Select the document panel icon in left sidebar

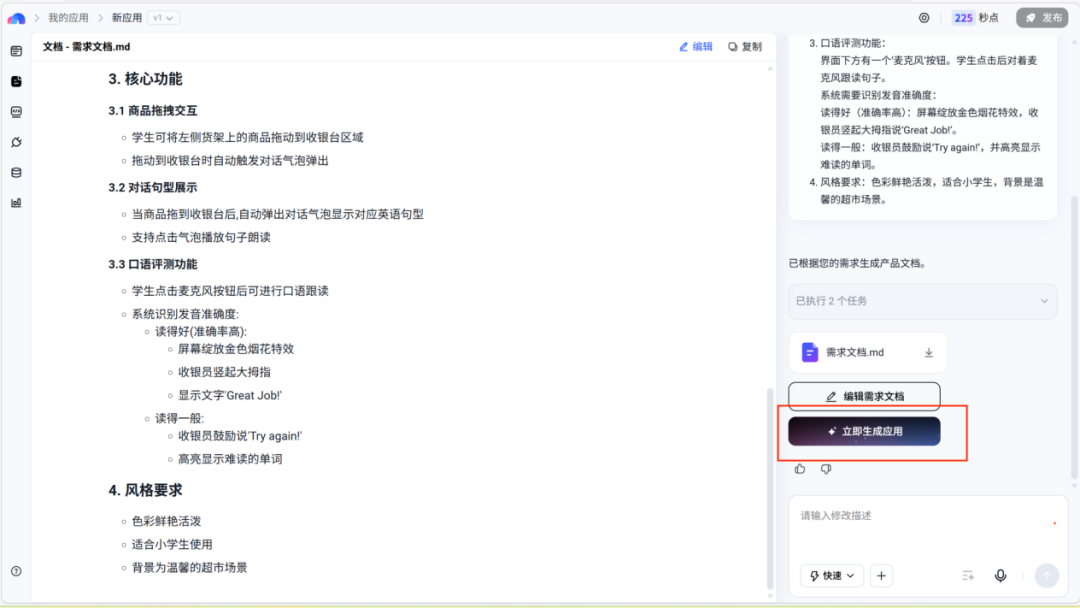click(x=16, y=81)
